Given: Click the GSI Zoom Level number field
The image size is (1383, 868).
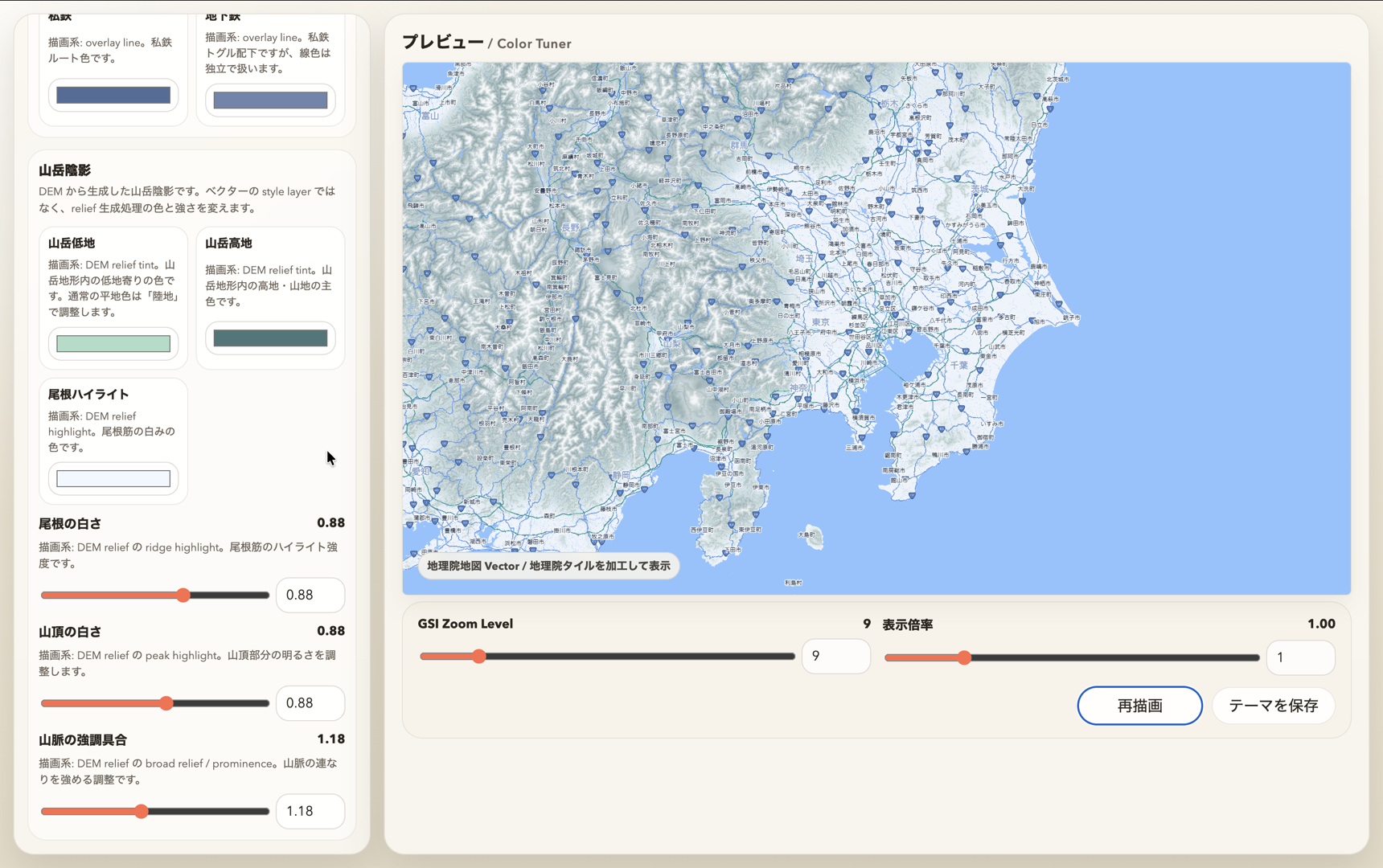Looking at the screenshot, I should coord(835,657).
